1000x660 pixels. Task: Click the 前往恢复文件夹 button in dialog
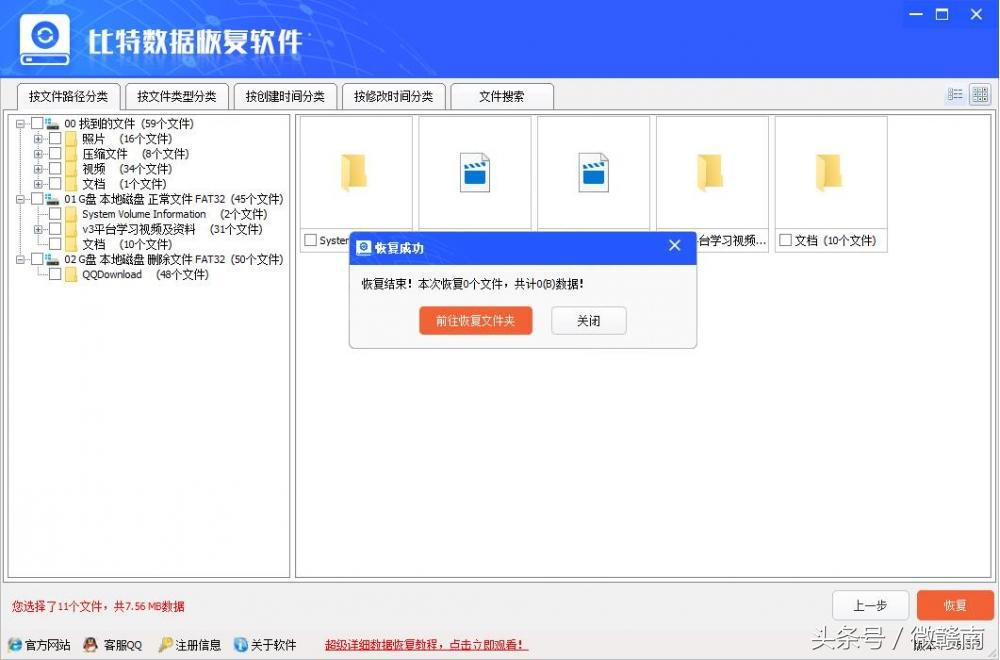coord(475,320)
